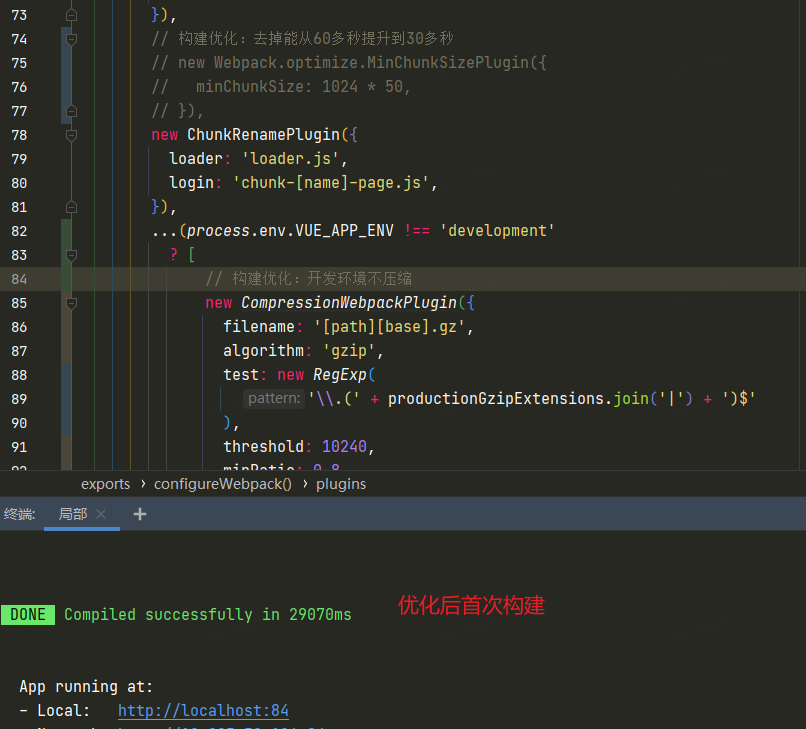Click the 'pattern:' inlay hint

tap(274, 398)
